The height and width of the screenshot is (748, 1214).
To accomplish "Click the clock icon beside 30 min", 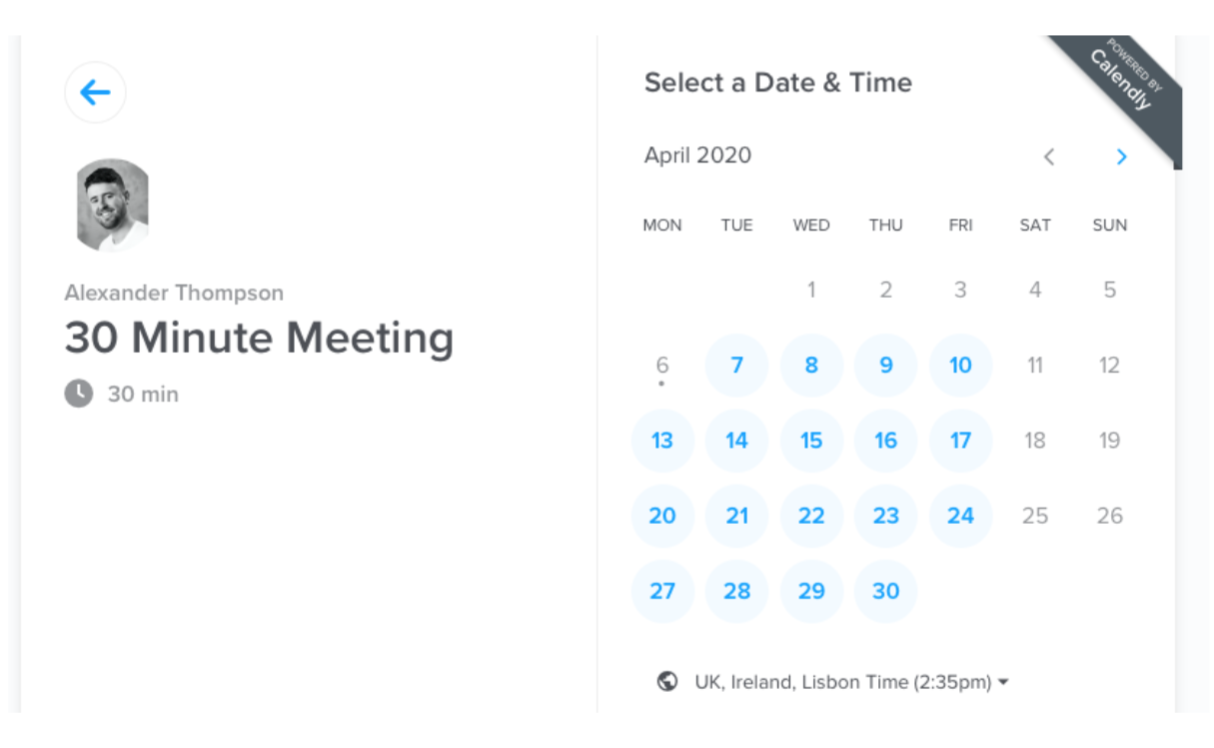I will pyautogui.click(x=79, y=394).
